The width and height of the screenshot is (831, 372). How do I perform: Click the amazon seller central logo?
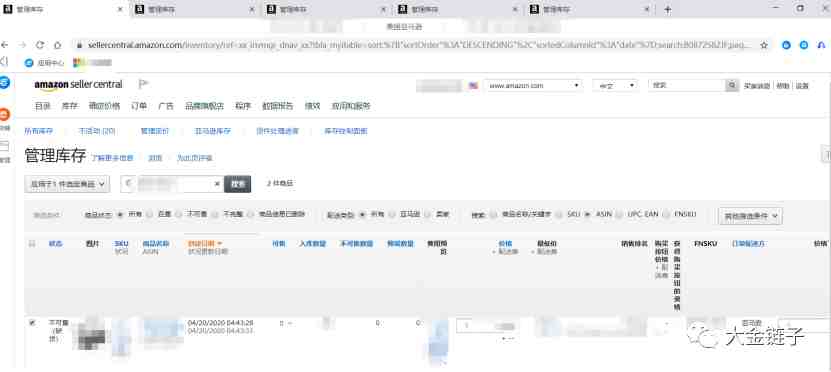[78, 85]
